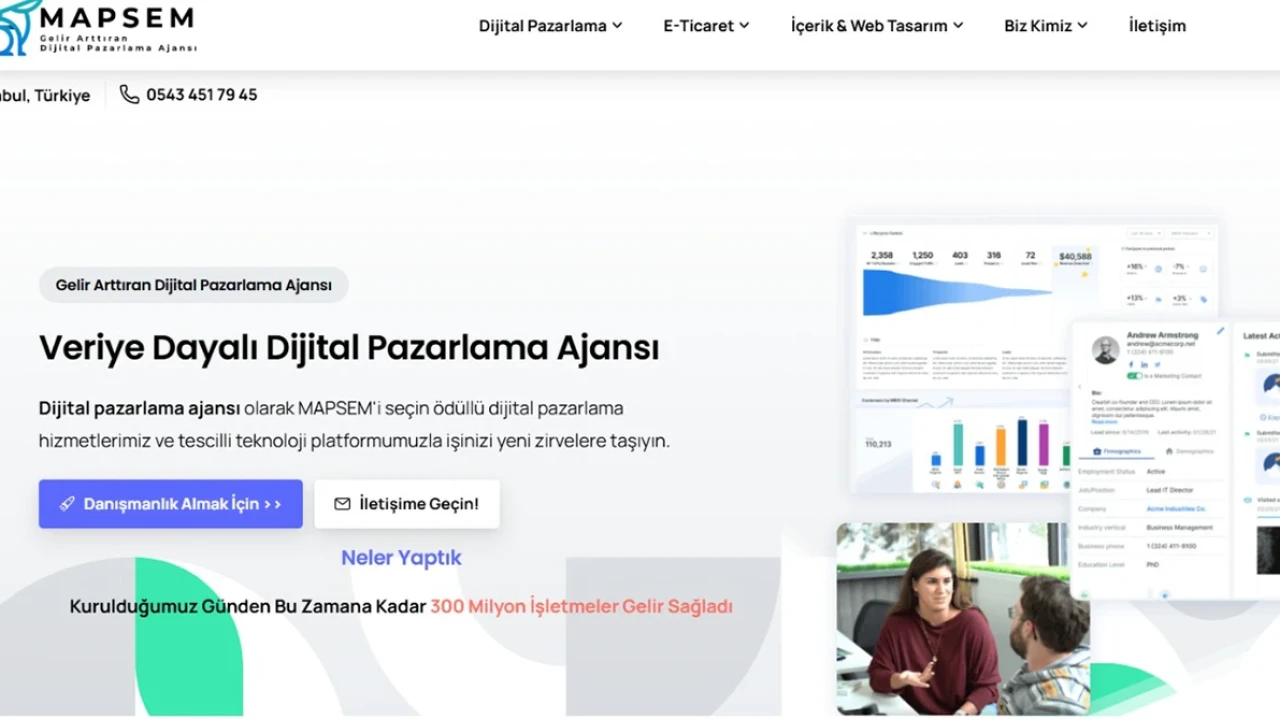Click the Twitter icon on the contact card
This screenshot has height=720, width=1280.
coord(1157,364)
